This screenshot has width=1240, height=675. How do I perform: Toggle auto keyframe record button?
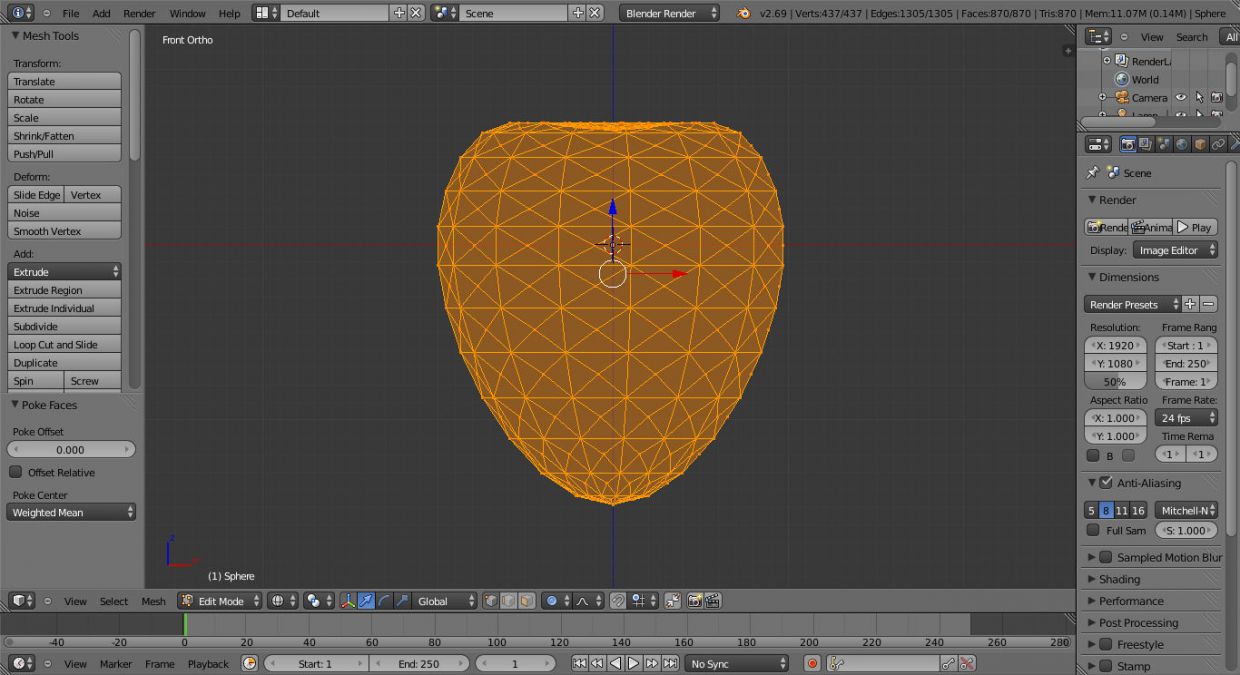click(813, 663)
